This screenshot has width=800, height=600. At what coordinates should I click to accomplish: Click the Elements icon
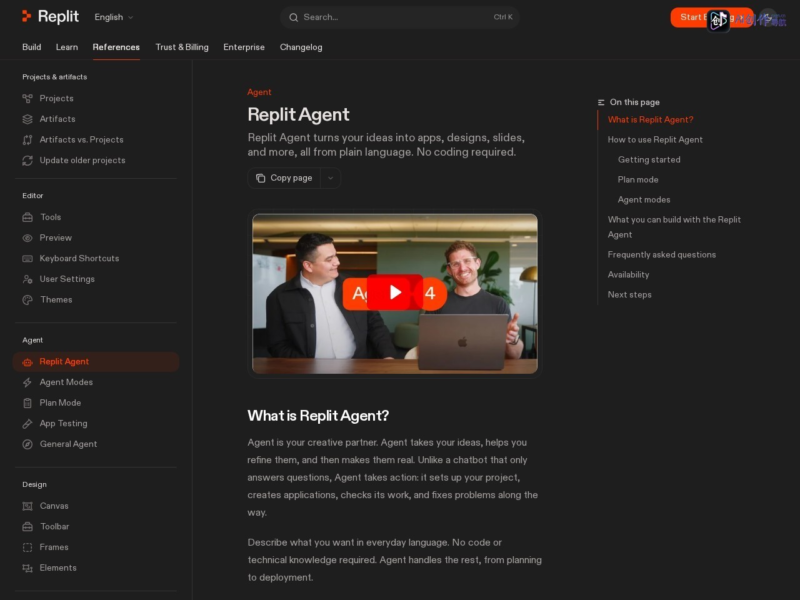coord(28,568)
